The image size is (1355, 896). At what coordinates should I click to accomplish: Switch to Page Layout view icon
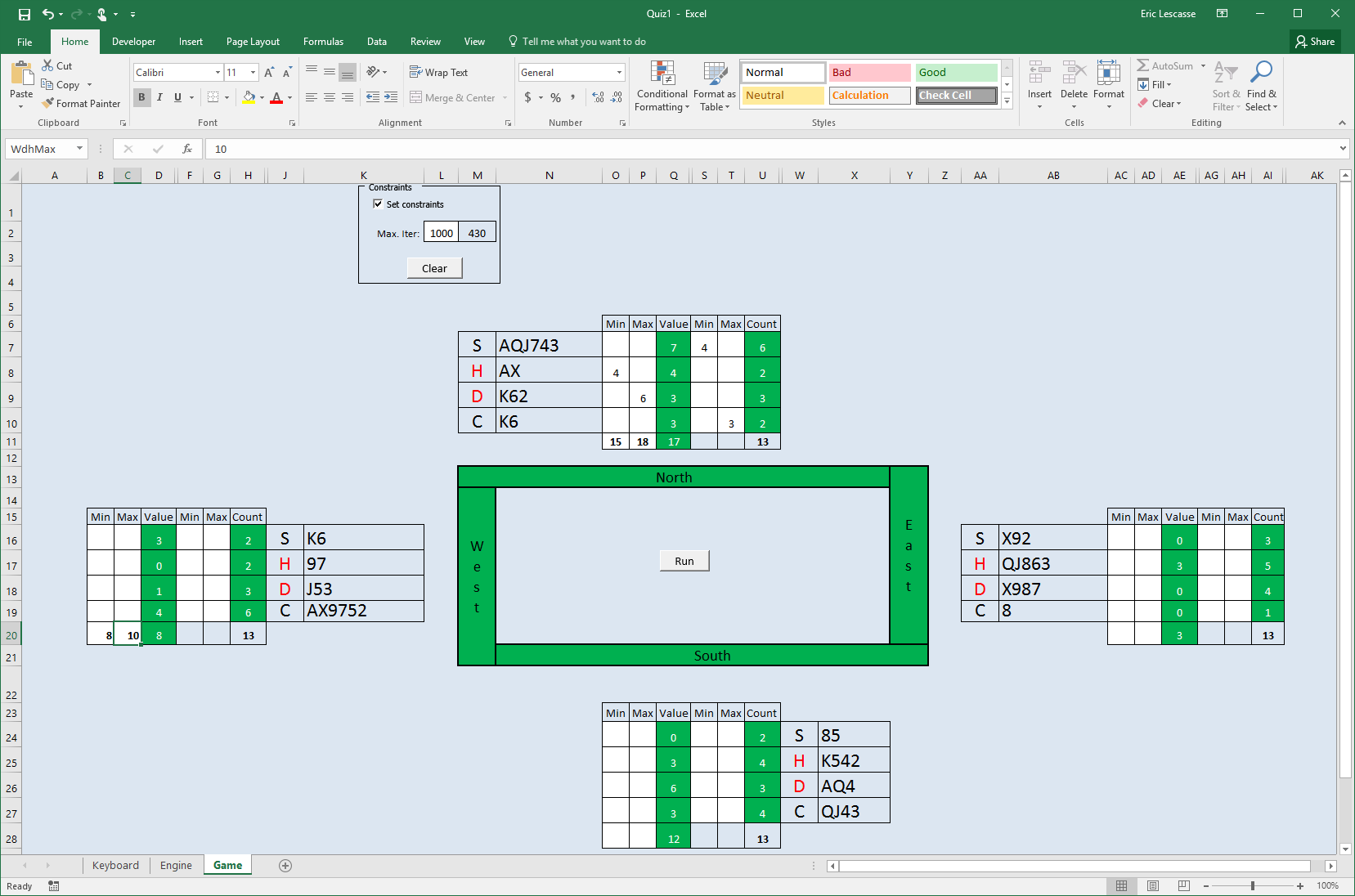1153,886
